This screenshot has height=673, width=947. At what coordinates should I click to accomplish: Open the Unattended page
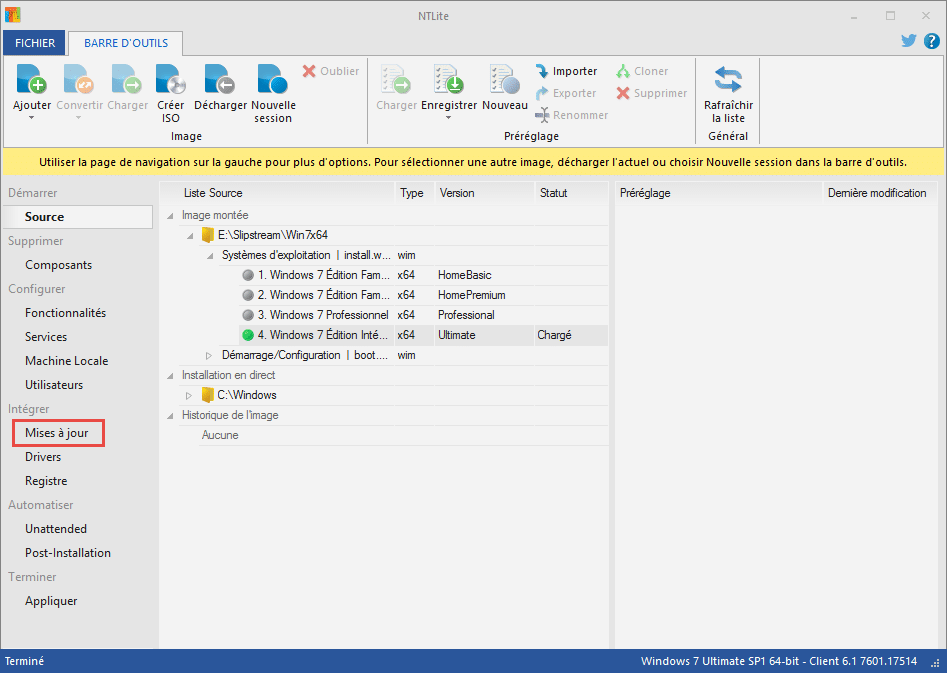coord(56,529)
